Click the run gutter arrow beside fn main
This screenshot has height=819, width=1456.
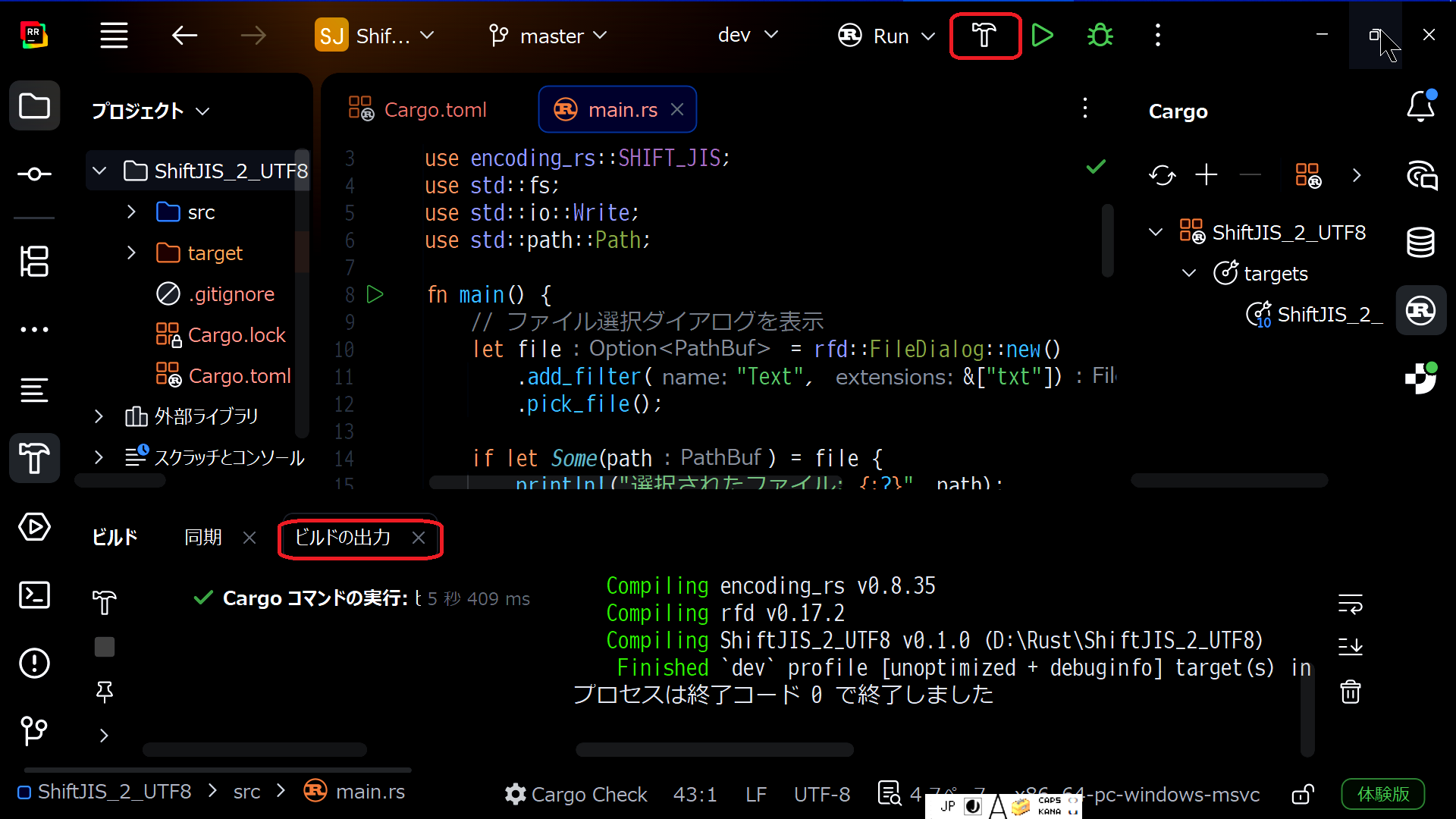pos(375,294)
